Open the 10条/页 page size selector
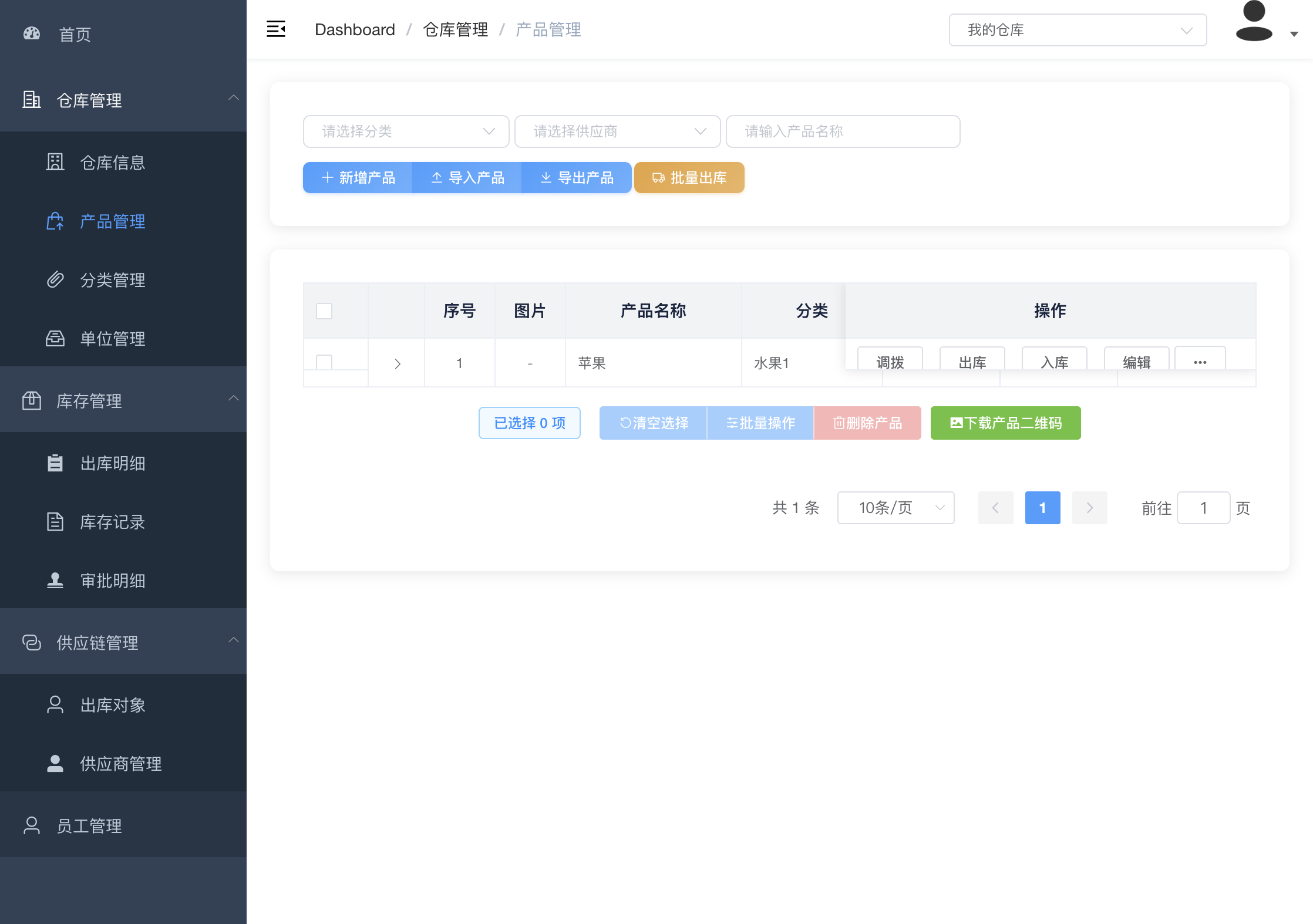Viewport: 1313px width, 924px height. click(x=895, y=508)
